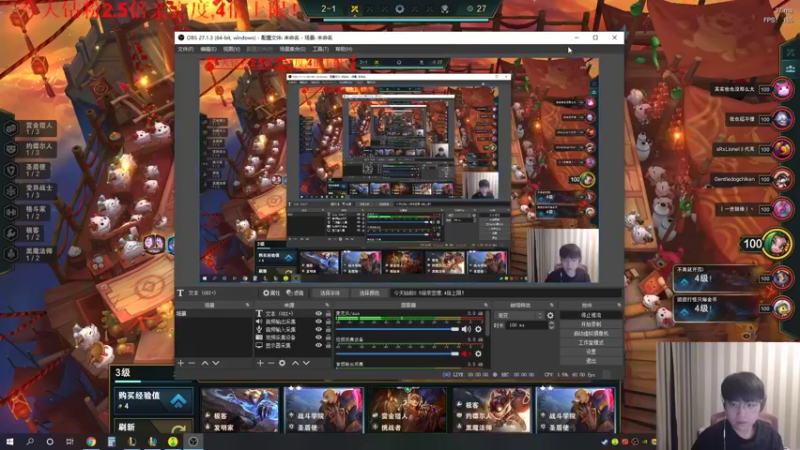Add a new source with Sources panel plus icon
This screenshot has height=450, width=800.
pyautogui.click(x=260, y=363)
